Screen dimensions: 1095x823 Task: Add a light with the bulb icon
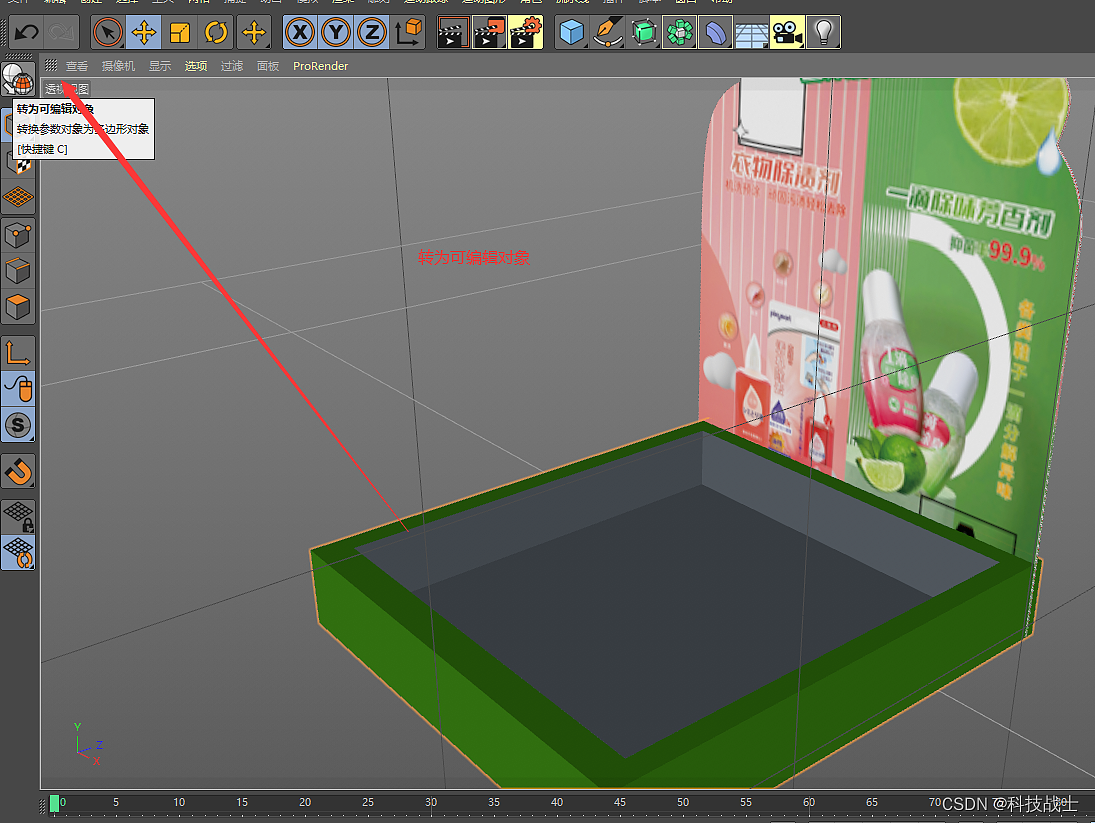click(x=823, y=32)
